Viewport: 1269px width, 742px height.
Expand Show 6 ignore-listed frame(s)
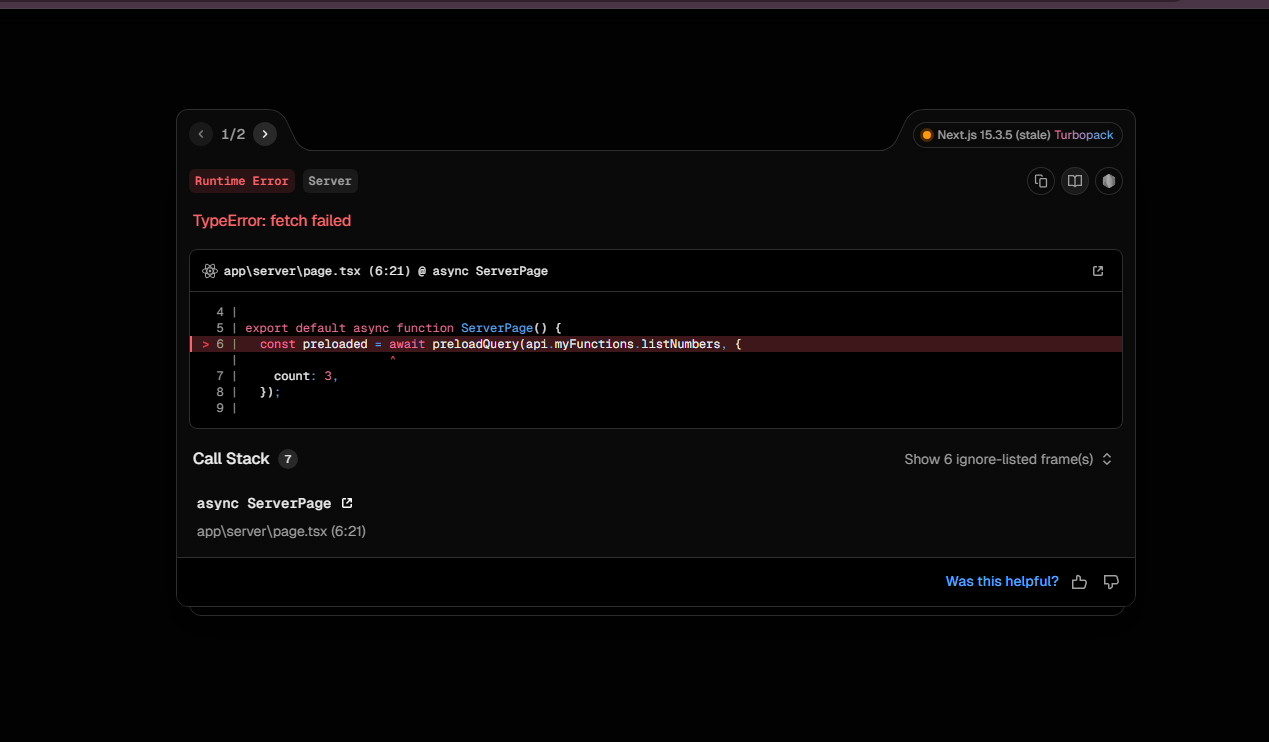(1008, 459)
